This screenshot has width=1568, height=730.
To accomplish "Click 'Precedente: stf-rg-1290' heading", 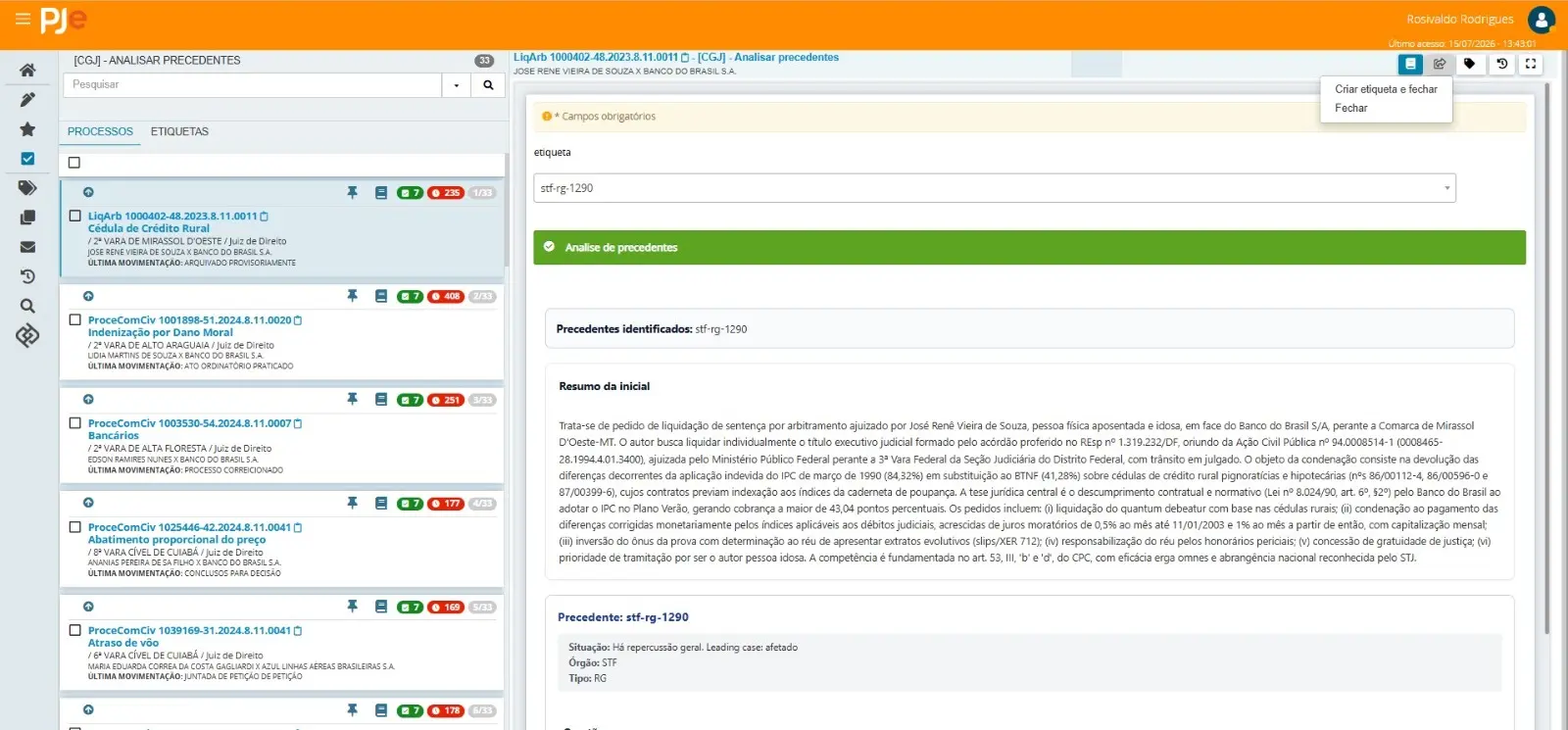I will tap(623, 617).
